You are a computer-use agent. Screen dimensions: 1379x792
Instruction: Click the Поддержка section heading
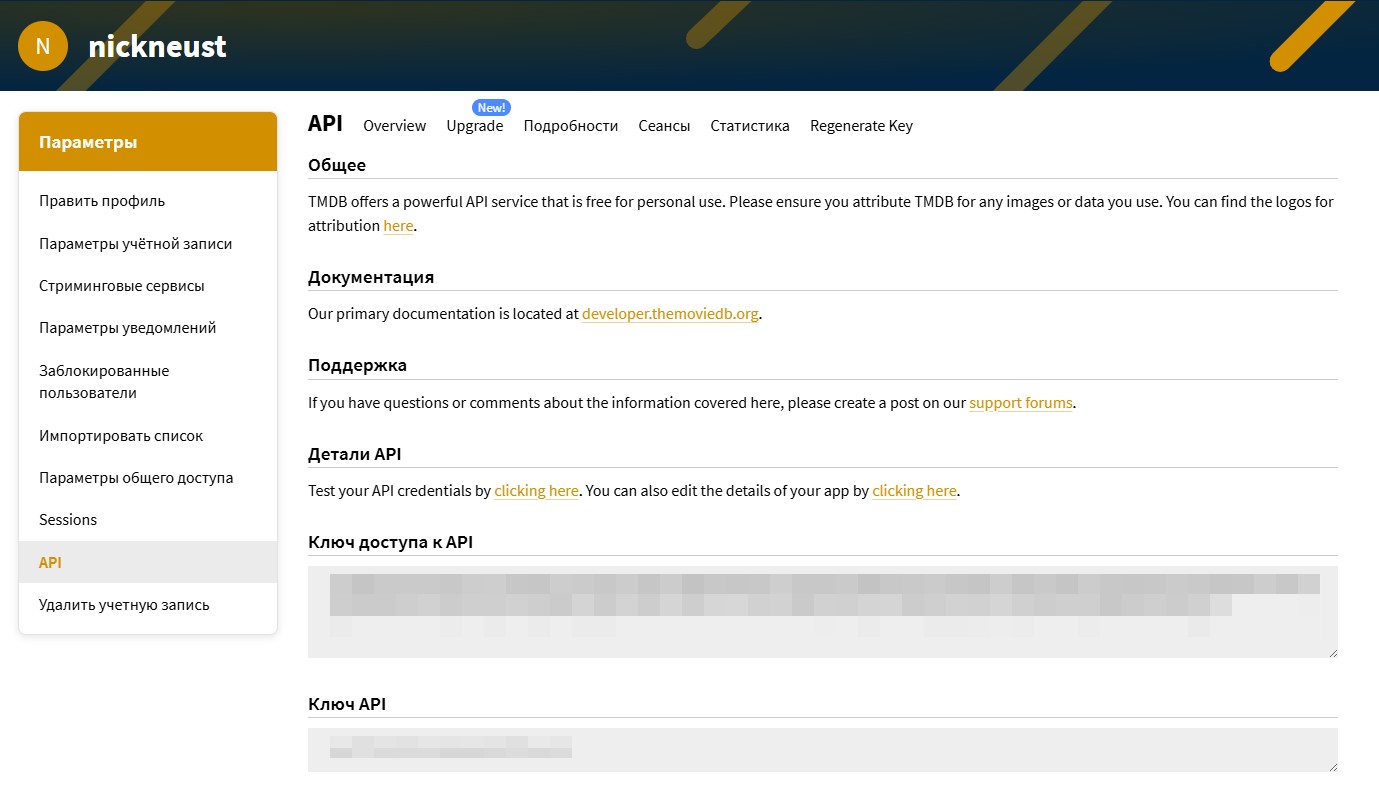357,365
